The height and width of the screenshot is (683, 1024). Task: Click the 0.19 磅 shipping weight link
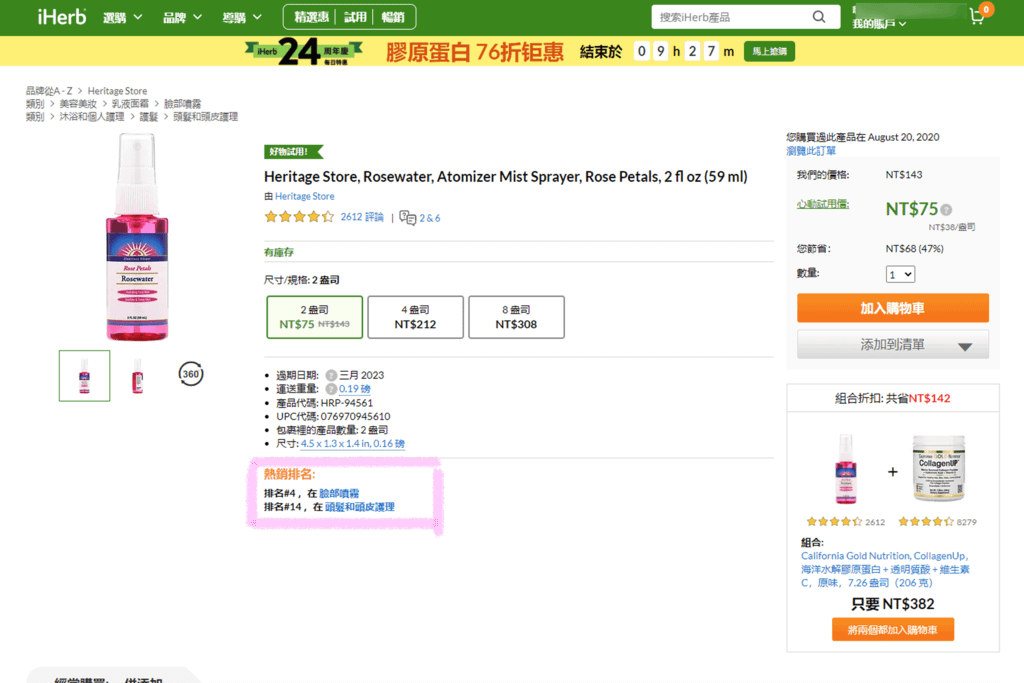tap(355, 389)
